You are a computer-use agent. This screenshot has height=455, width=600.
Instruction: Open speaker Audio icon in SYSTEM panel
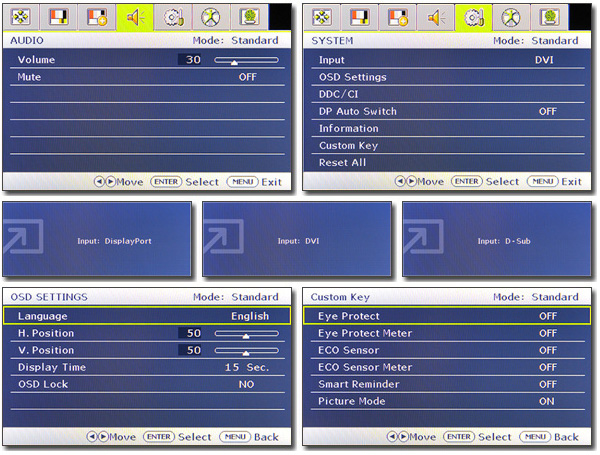click(436, 17)
